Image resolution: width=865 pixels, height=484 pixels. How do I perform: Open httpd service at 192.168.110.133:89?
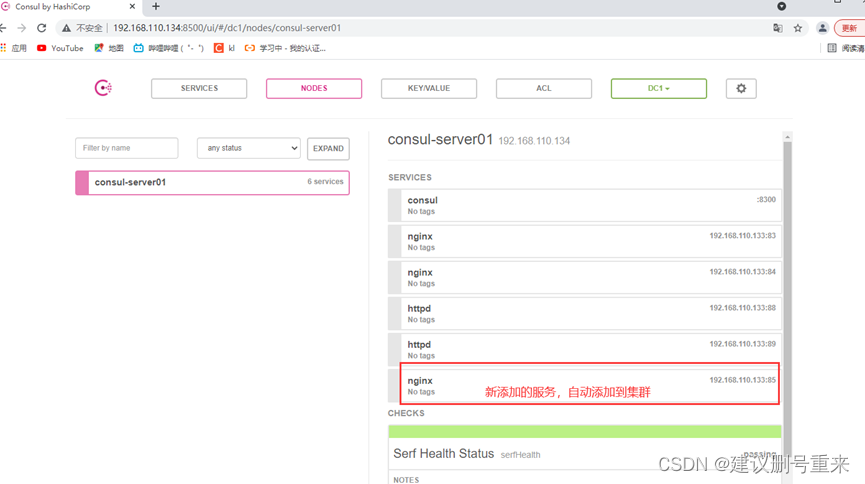tap(585, 349)
